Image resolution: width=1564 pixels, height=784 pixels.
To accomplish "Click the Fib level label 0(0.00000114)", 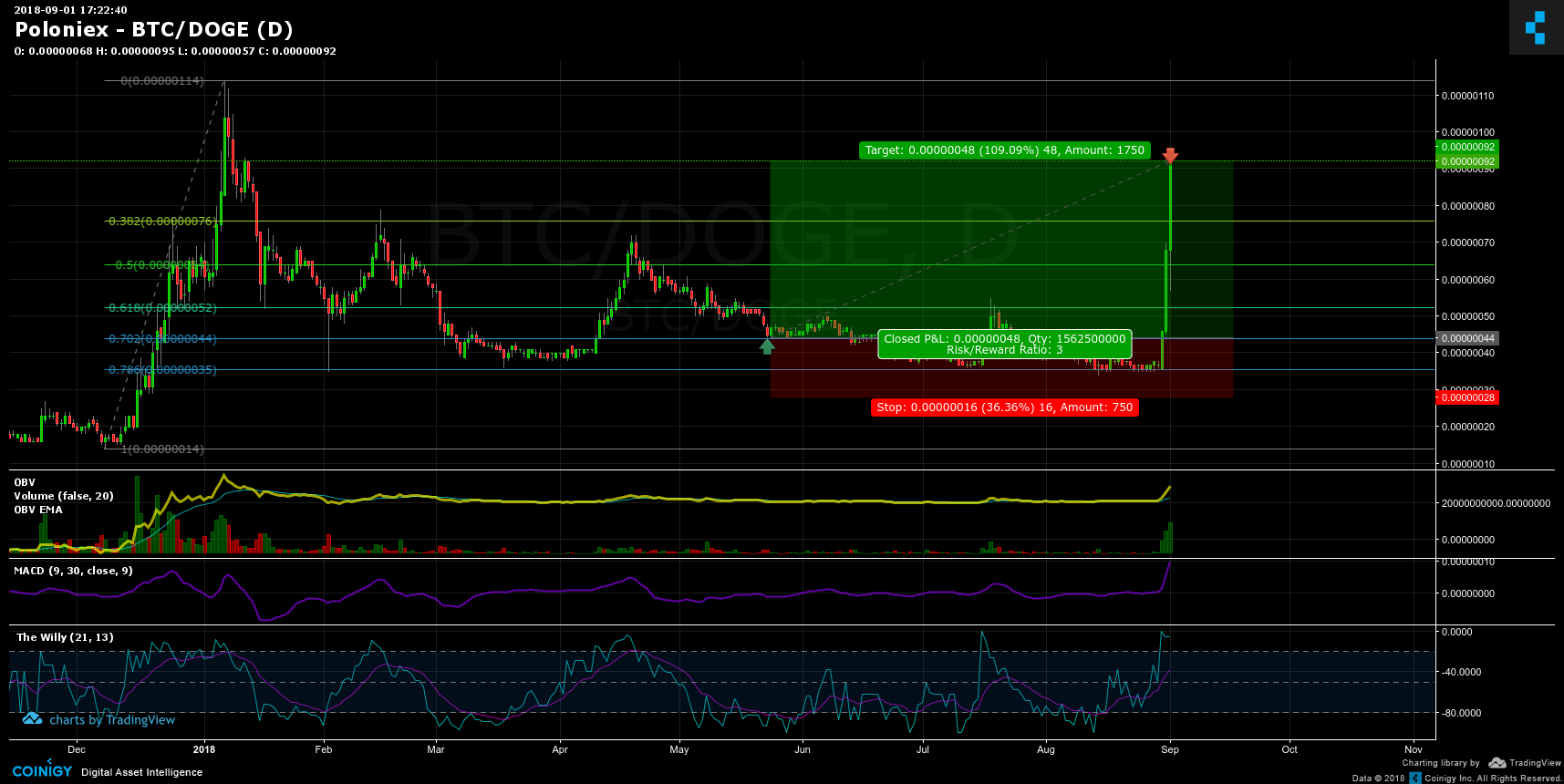I will 162,81.
